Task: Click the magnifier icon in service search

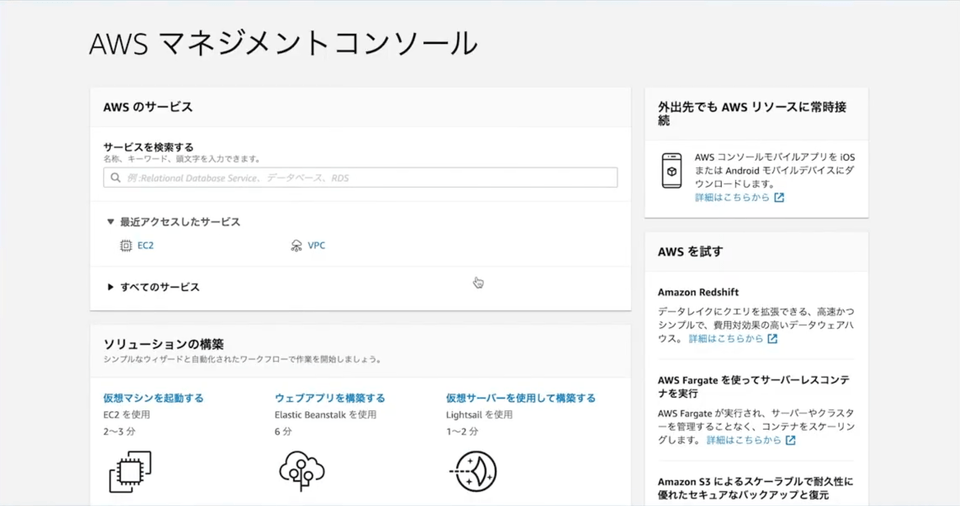Action: (x=116, y=178)
